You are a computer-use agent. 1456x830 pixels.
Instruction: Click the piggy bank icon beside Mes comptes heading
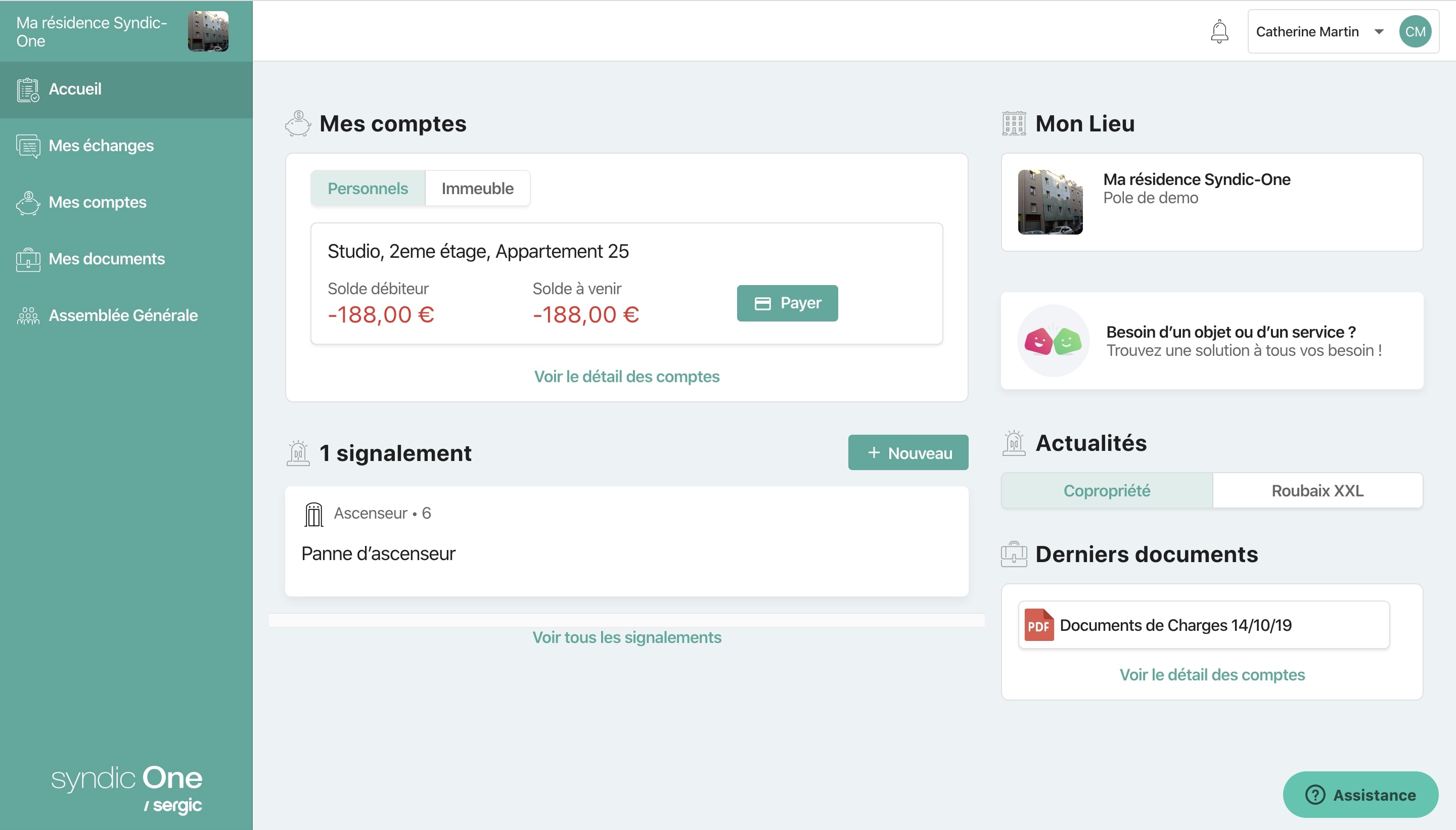coord(298,124)
